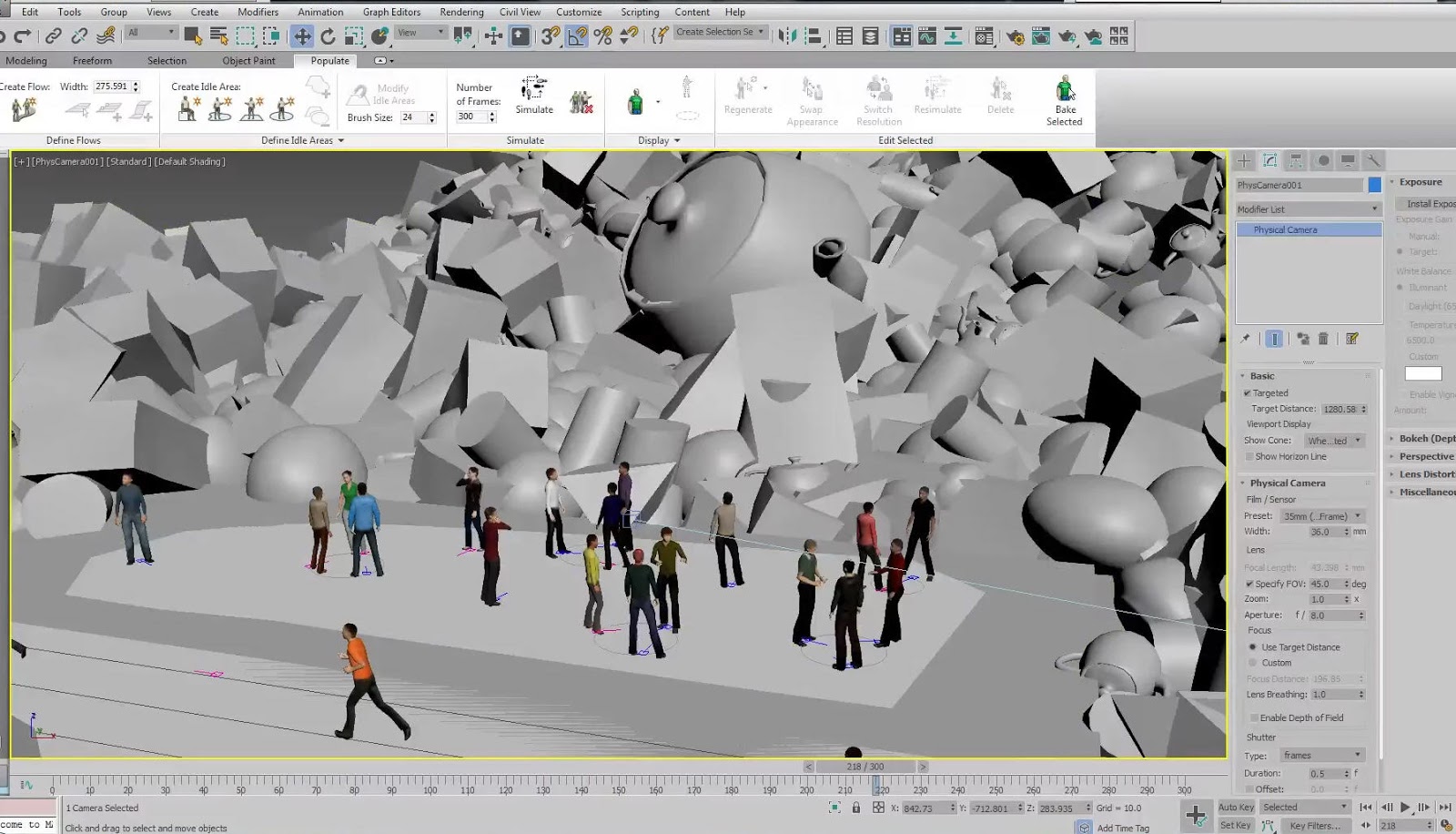
Task: Open the Modify panel tab icon
Action: [x=1270, y=161]
